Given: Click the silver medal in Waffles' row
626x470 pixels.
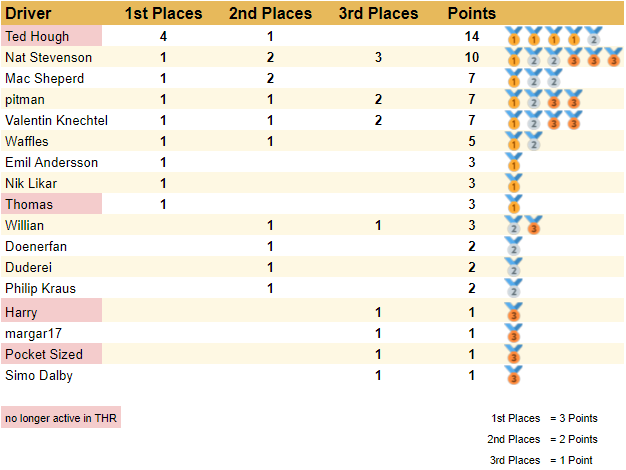Looking at the screenshot, I should pos(533,143).
